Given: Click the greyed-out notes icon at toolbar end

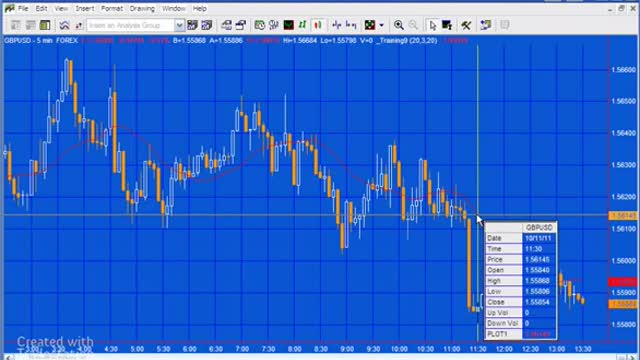Looking at the screenshot, I should click(x=505, y=25).
